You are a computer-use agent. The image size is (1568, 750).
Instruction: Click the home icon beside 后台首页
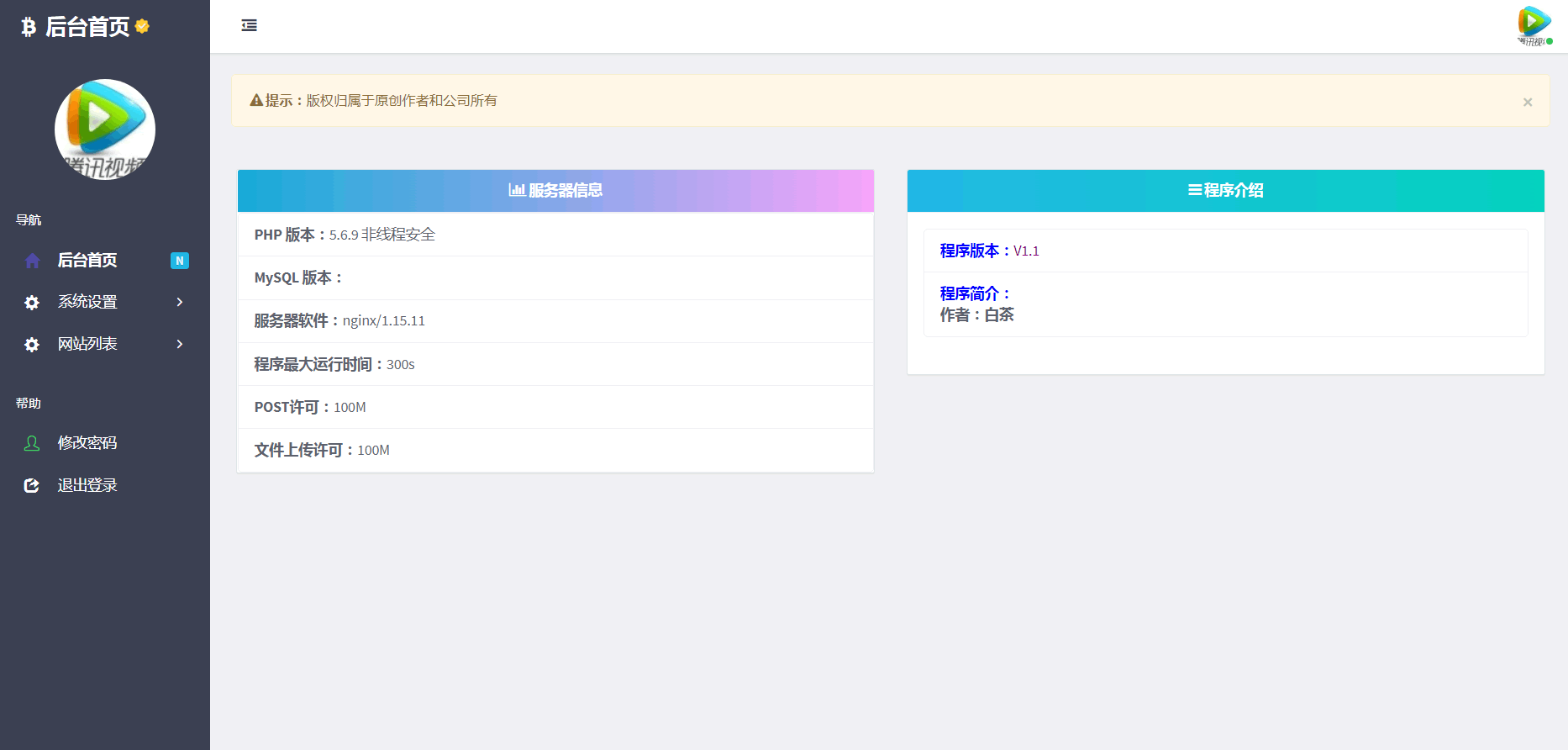click(x=32, y=261)
